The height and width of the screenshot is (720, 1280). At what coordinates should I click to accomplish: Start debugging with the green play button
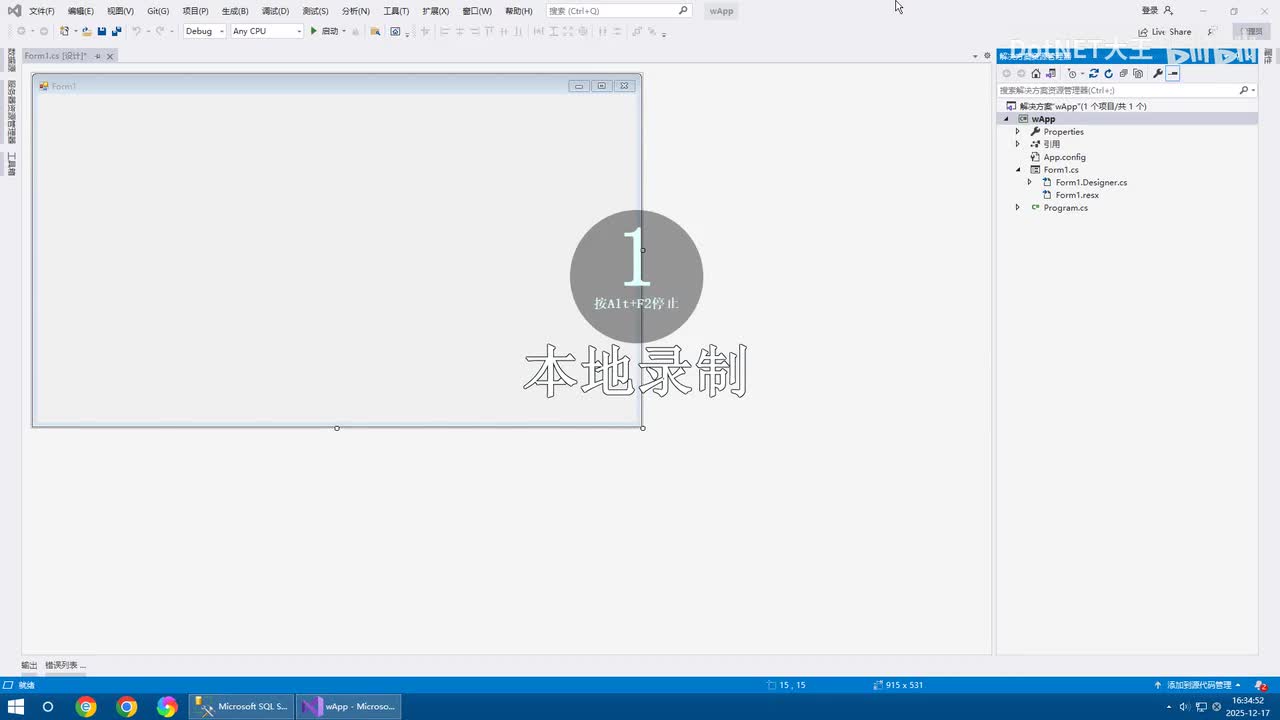313,31
